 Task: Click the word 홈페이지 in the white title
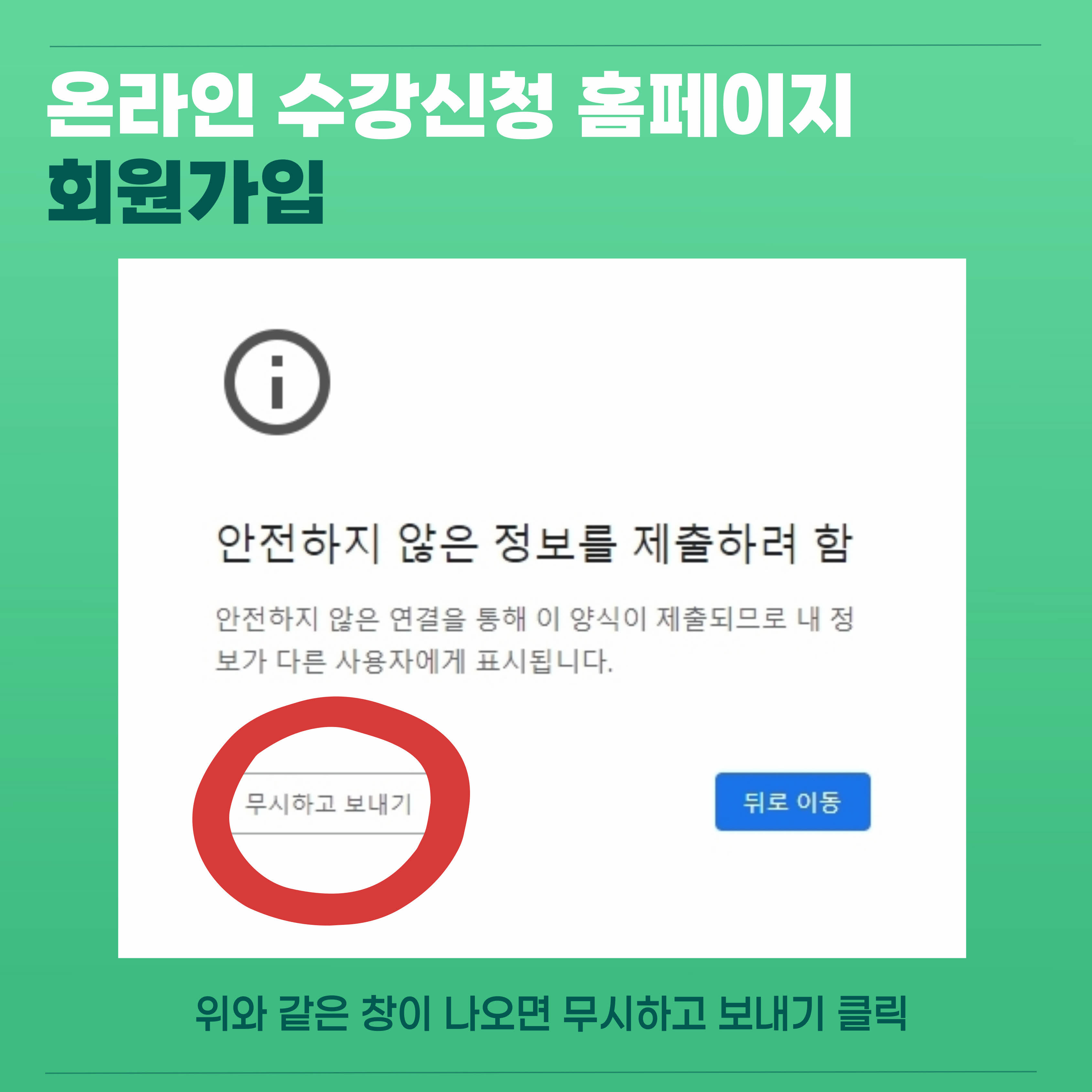[715, 105]
